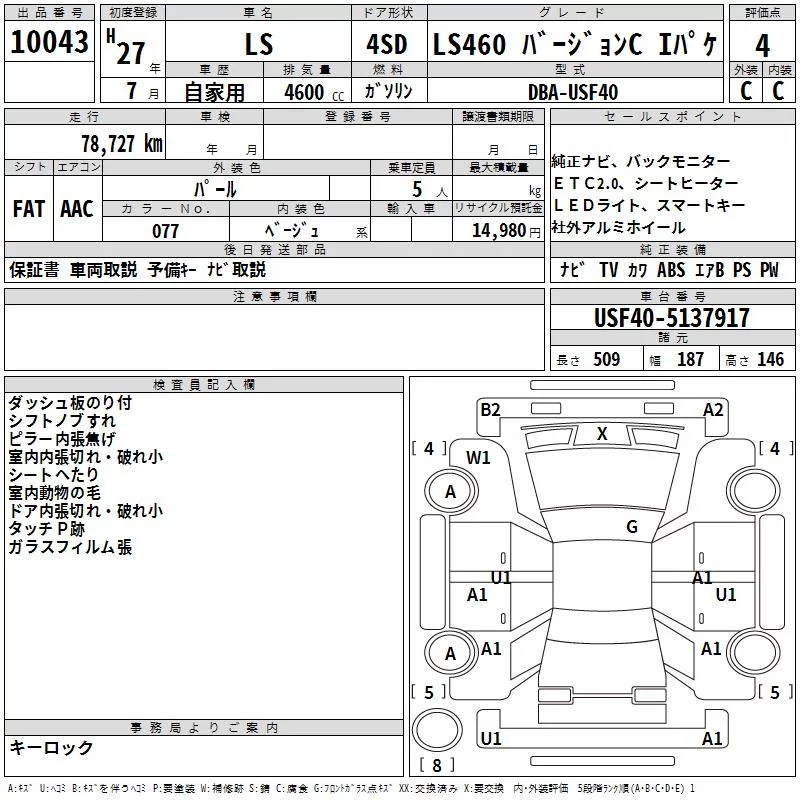Click A2 damage mark on diagram
This screenshot has width=800, height=800.
(713, 409)
